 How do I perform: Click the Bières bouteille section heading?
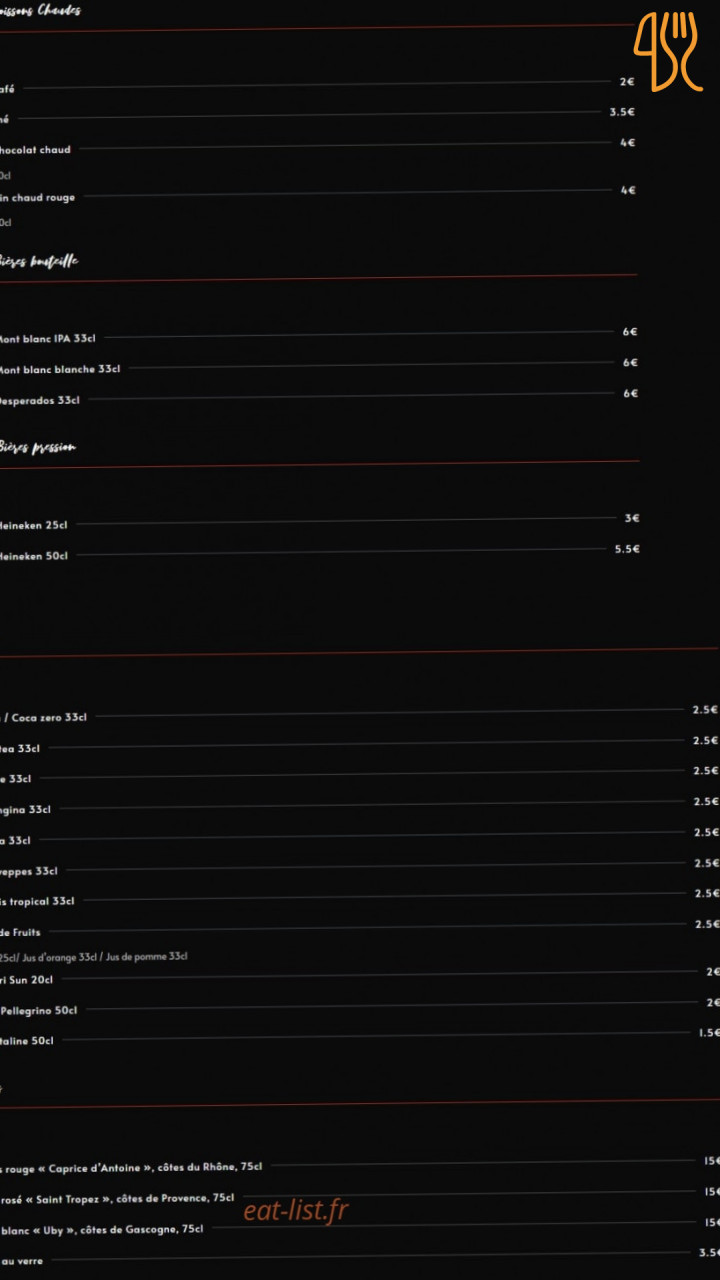click(x=38, y=261)
